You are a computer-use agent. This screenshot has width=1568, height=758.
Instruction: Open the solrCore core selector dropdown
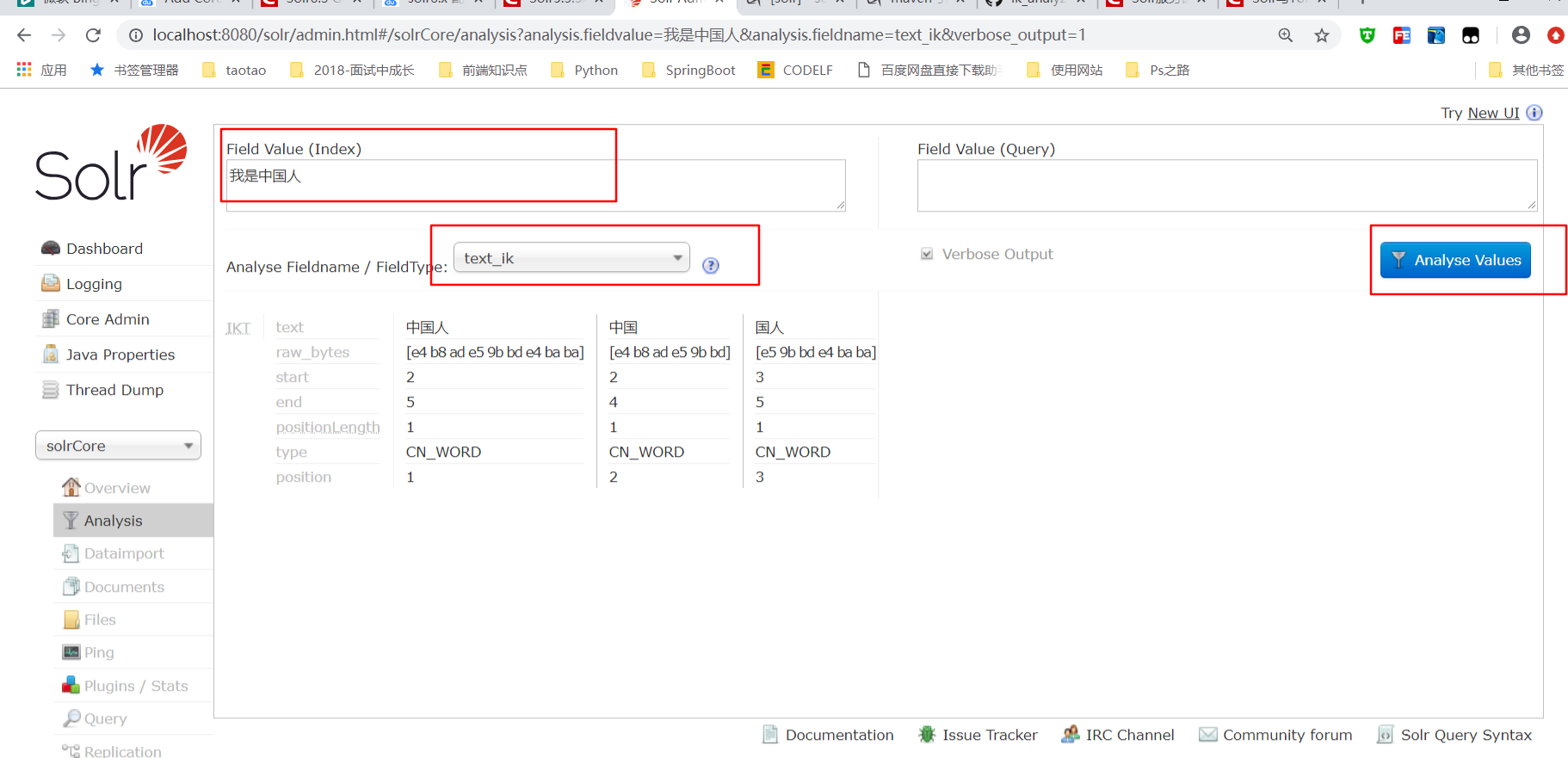pos(118,445)
